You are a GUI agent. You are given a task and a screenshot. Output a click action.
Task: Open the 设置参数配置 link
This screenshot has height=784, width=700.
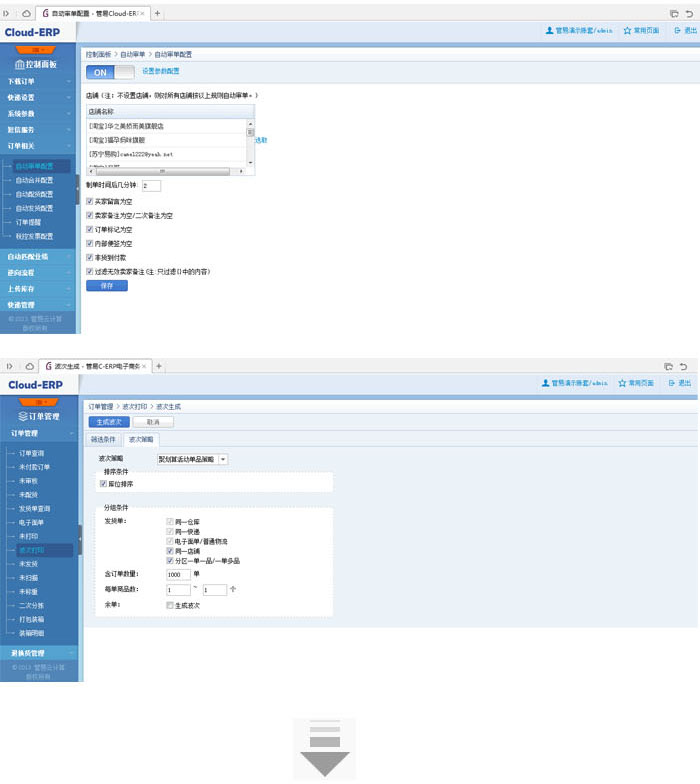click(x=160, y=71)
